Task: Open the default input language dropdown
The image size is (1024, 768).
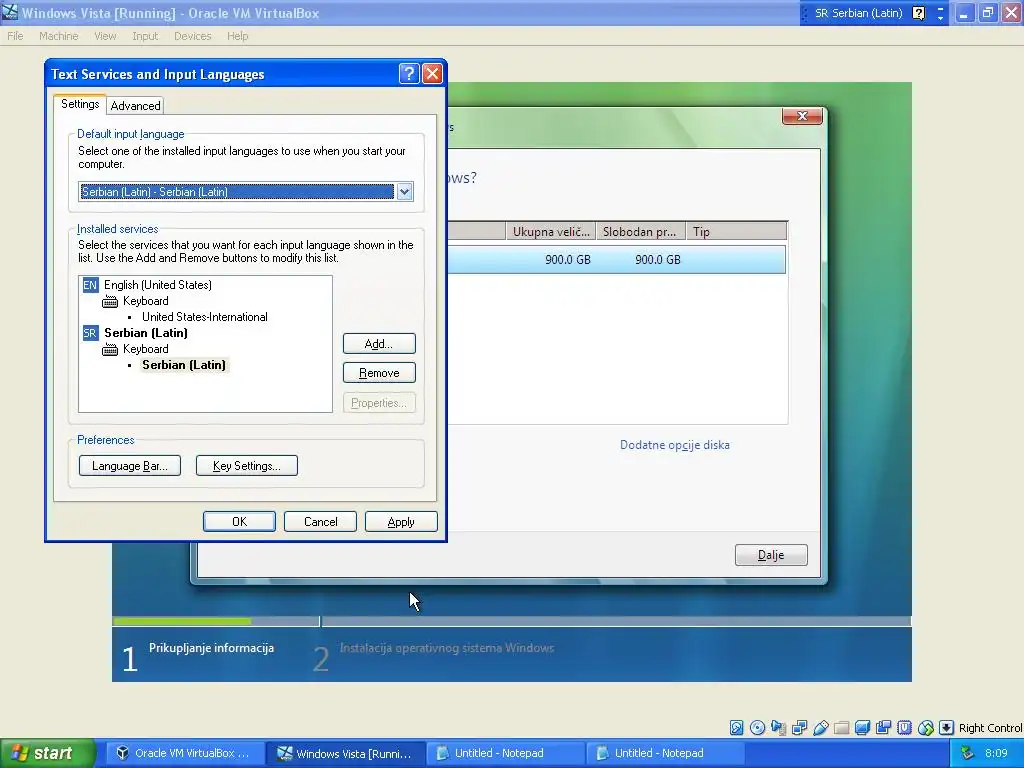Action: 405,191
